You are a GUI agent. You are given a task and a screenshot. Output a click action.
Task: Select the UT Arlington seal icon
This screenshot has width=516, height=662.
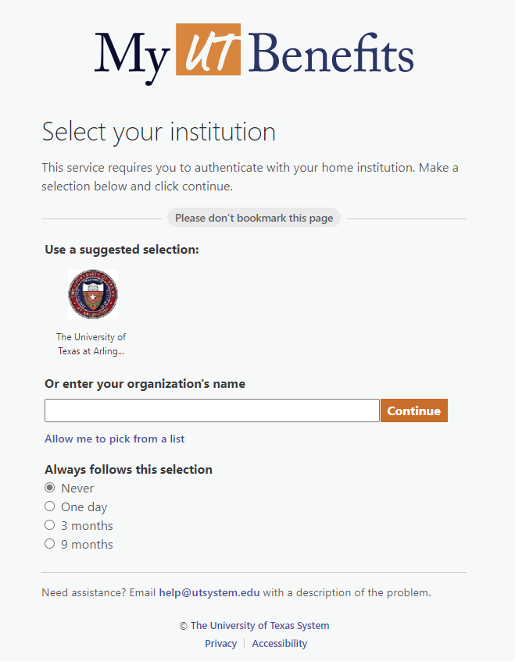coord(93,294)
